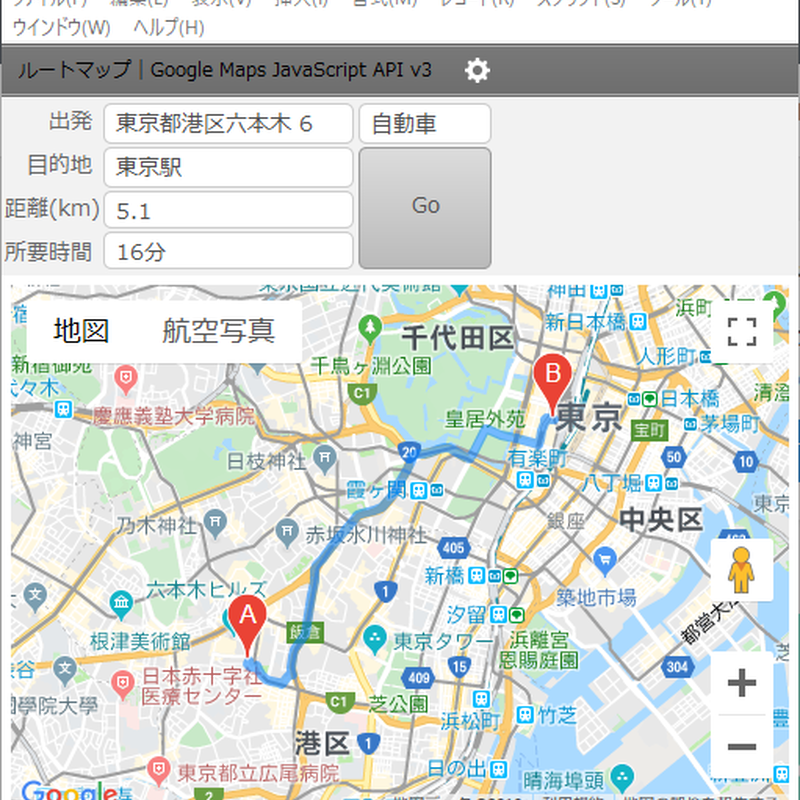Image resolution: width=800 pixels, height=800 pixels.
Task: Click the 乃木神社 shrine icon
Action: (x=215, y=522)
